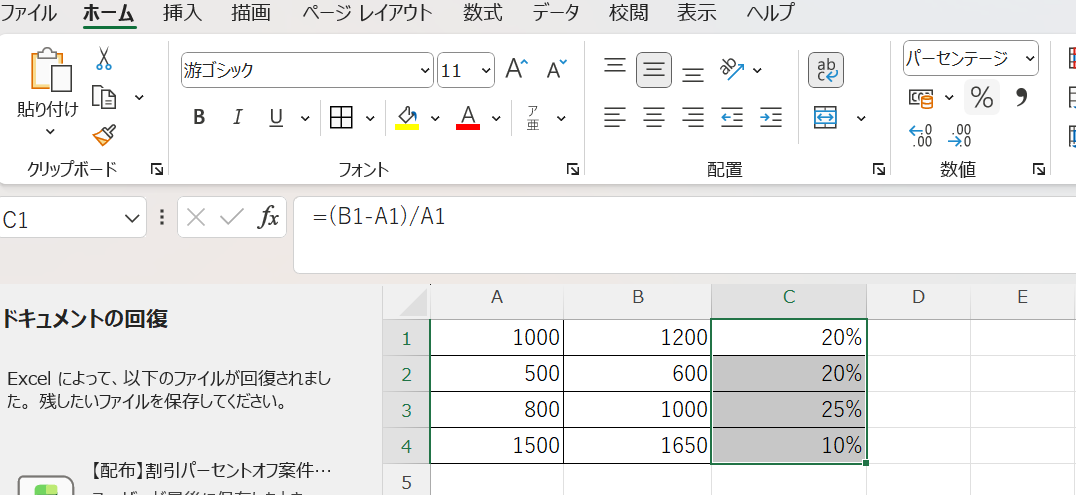1076x495 pixels.
Task: Click the Insert Function fx icon
Action: point(268,218)
